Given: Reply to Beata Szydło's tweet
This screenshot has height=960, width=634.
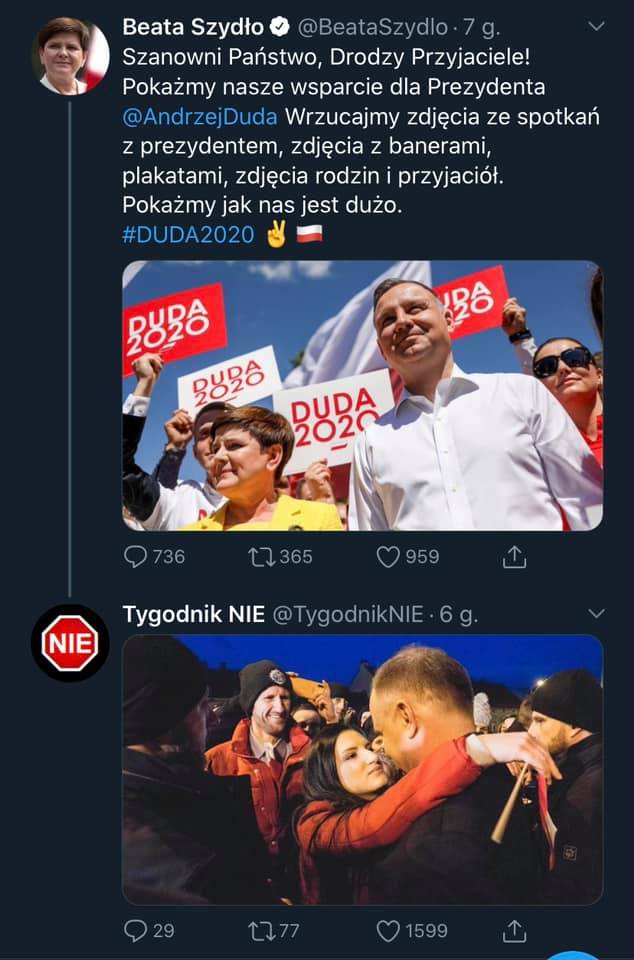Looking at the screenshot, I should click(135, 557).
